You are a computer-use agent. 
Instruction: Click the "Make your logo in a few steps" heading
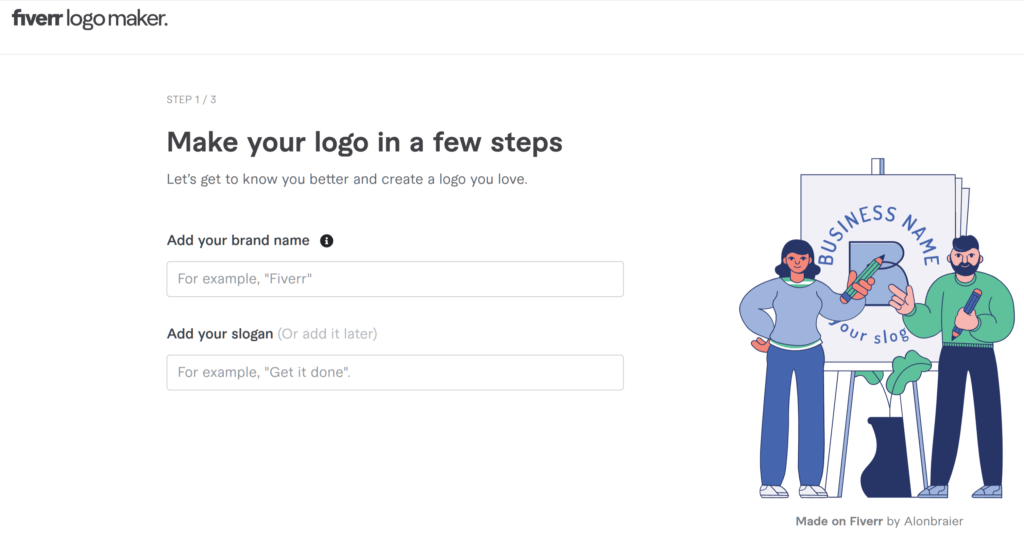(x=364, y=142)
